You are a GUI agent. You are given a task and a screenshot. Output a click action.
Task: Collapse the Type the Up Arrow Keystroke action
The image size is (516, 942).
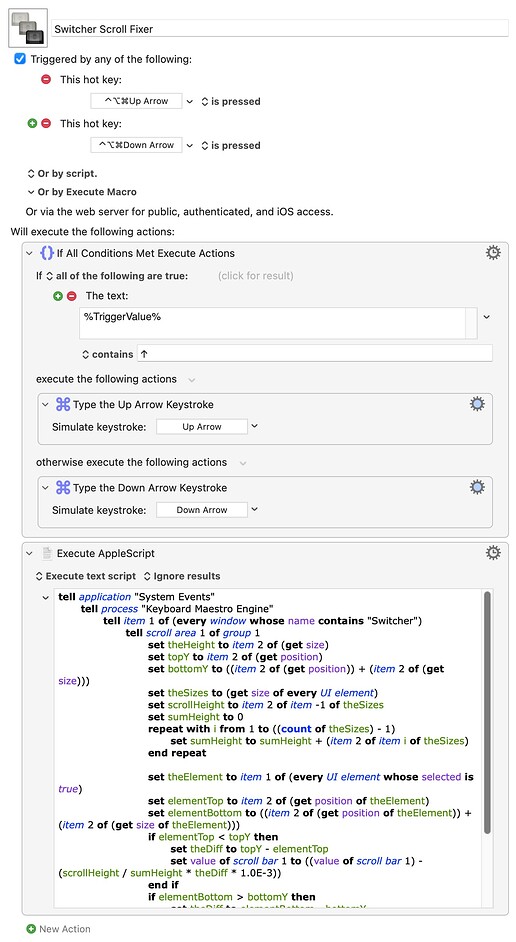tap(45, 405)
